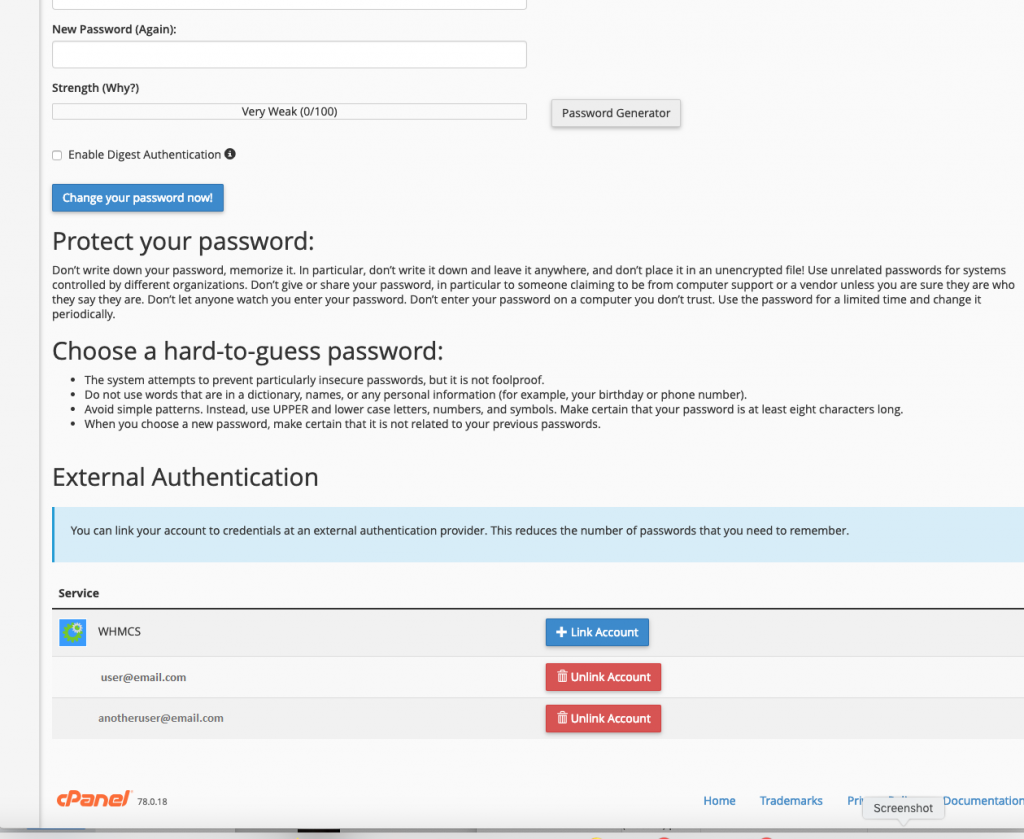This screenshot has width=1024, height=839.
Task: Click the cPanel logo in the footer
Action: [94, 799]
